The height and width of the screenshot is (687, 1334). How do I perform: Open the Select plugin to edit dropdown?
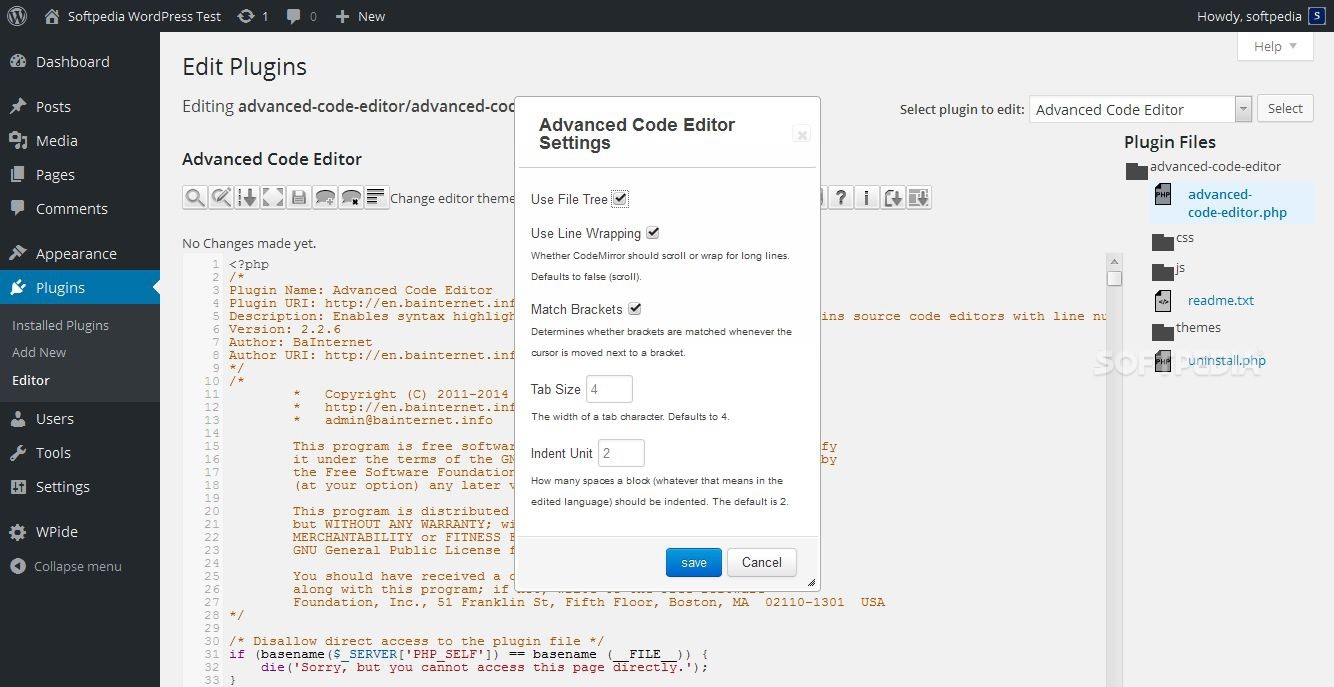tap(1140, 109)
